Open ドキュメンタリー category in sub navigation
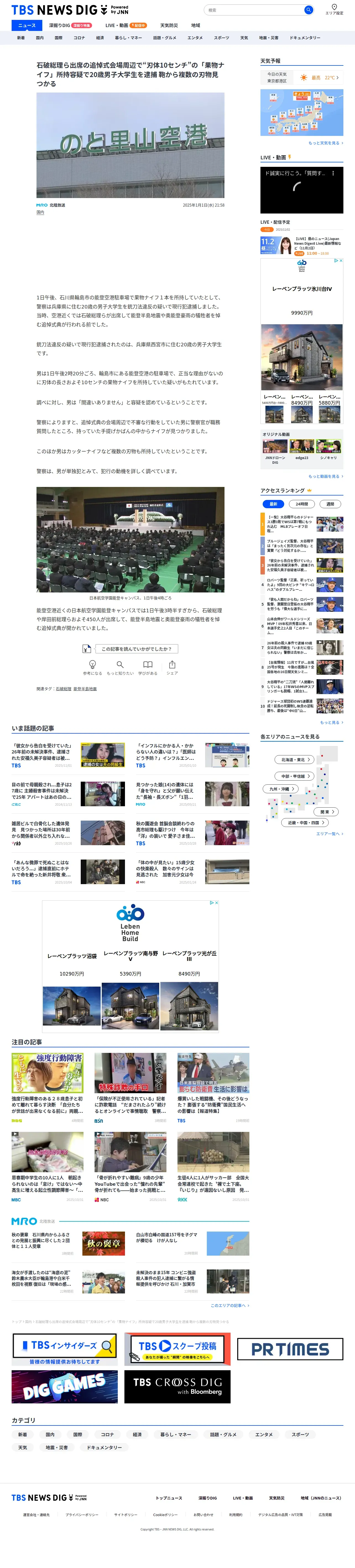The height and width of the screenshot is (1568, 355). click(304, 38)
